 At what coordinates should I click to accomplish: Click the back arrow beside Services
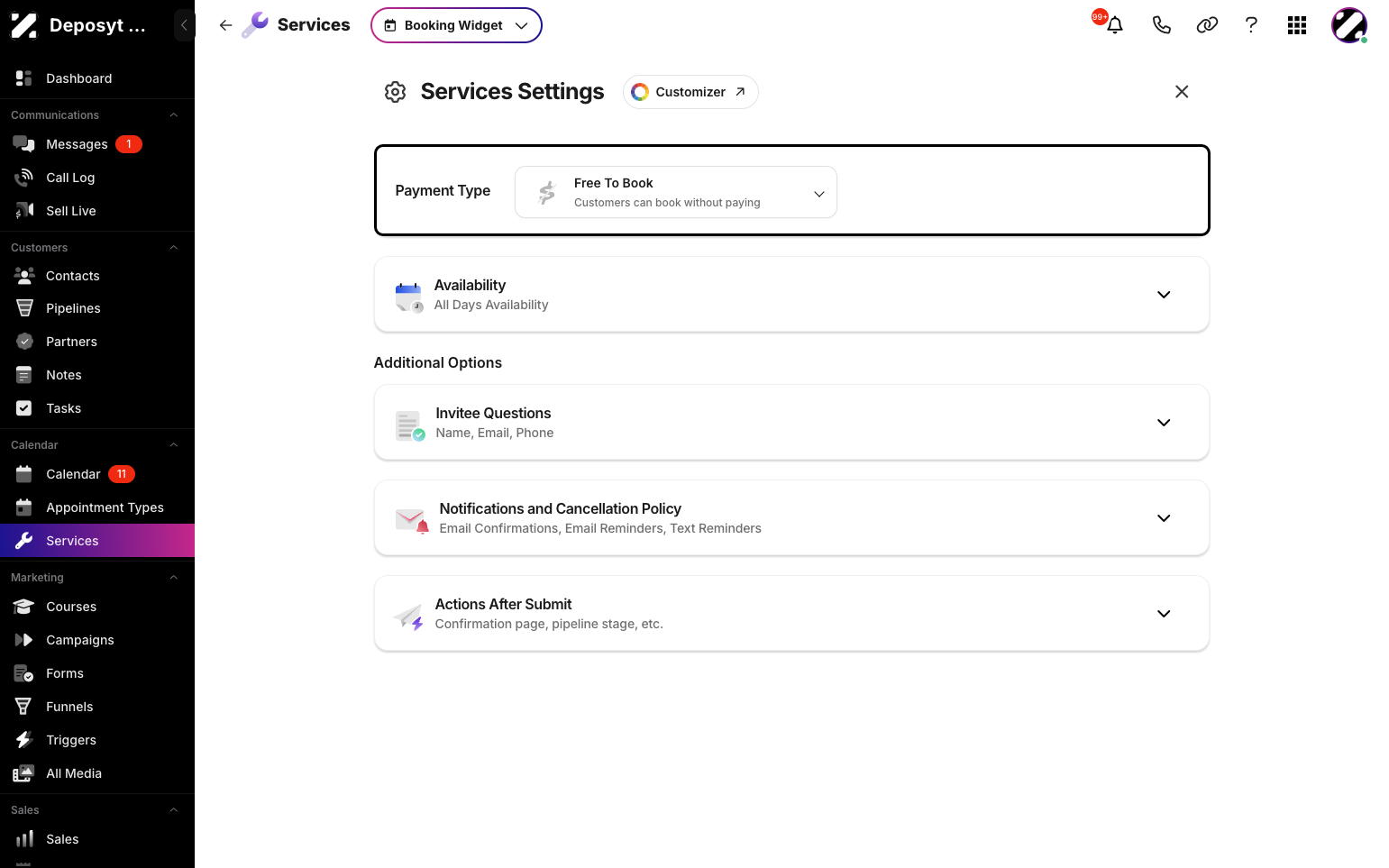coord(226,25)
